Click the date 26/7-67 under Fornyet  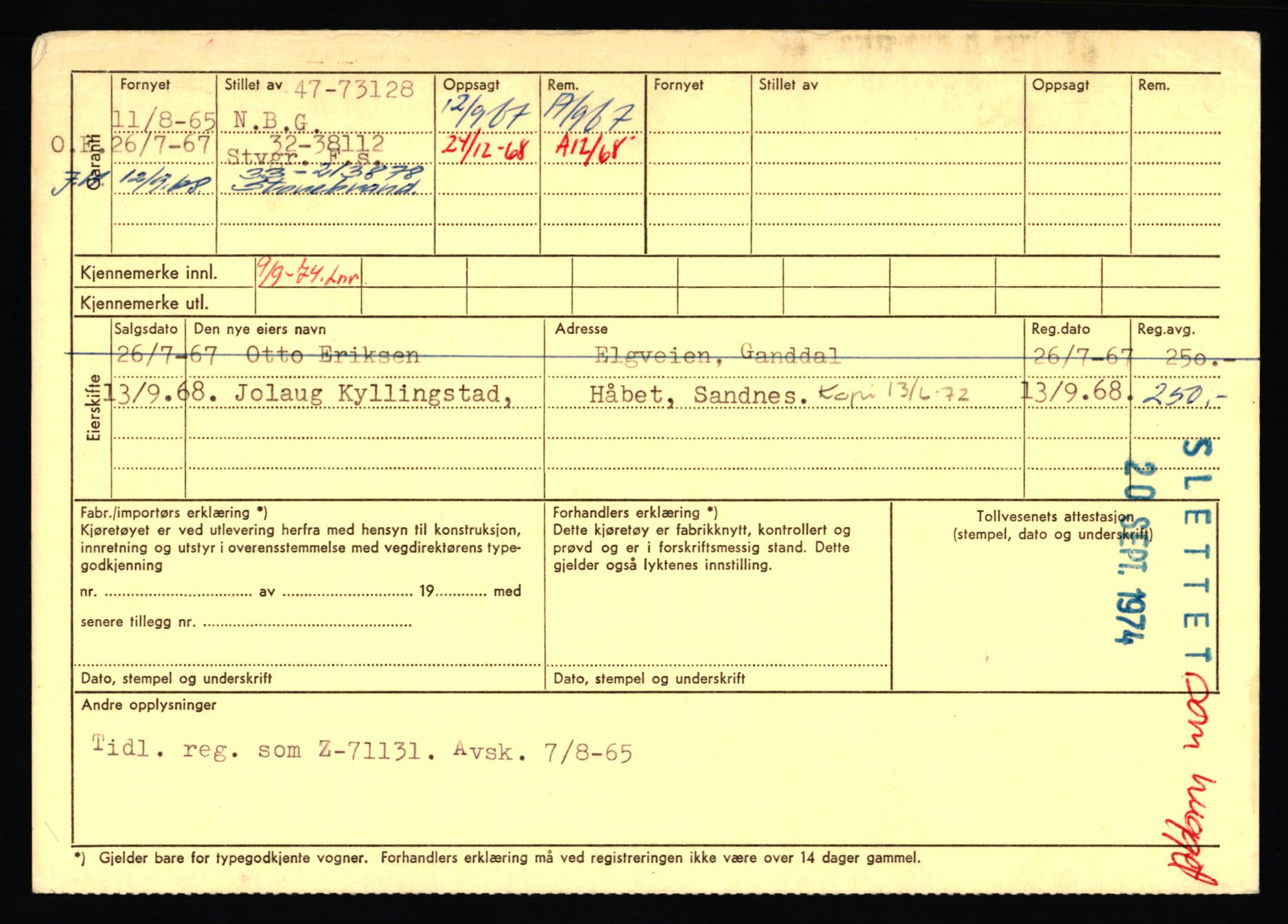tap(161, 145)
